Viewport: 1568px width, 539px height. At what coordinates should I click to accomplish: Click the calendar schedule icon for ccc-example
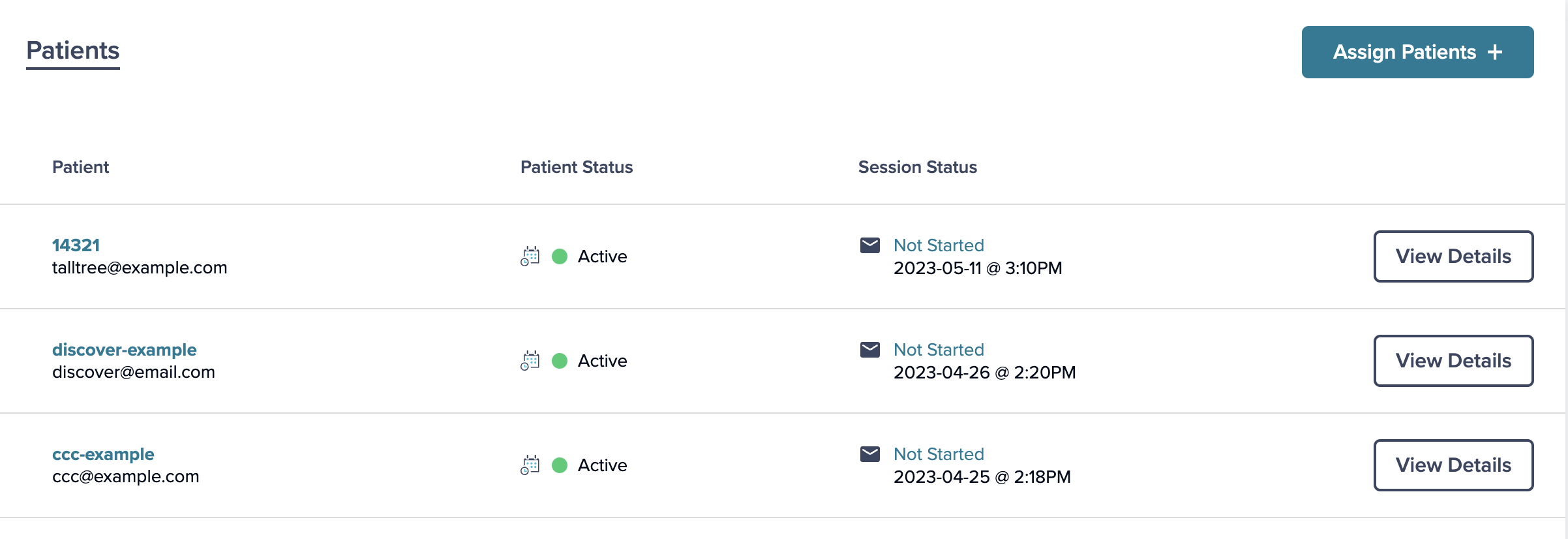point(530,465)
